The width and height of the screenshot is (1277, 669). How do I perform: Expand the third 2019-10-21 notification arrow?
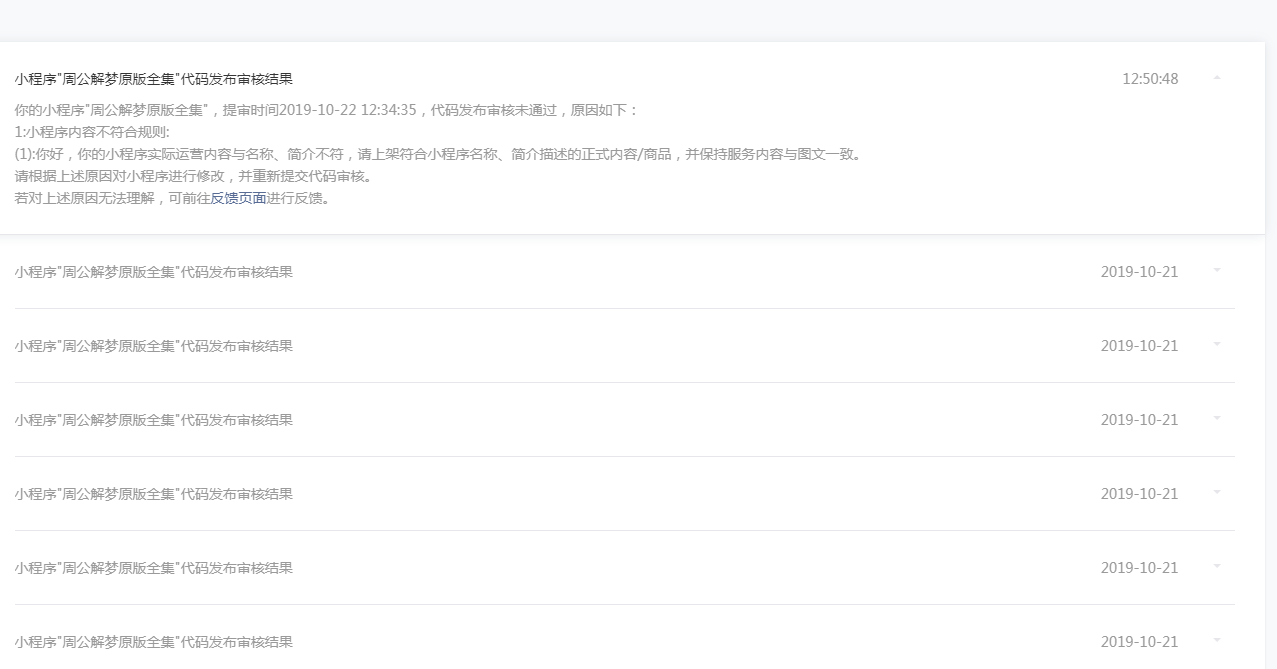coord(1217,418)
